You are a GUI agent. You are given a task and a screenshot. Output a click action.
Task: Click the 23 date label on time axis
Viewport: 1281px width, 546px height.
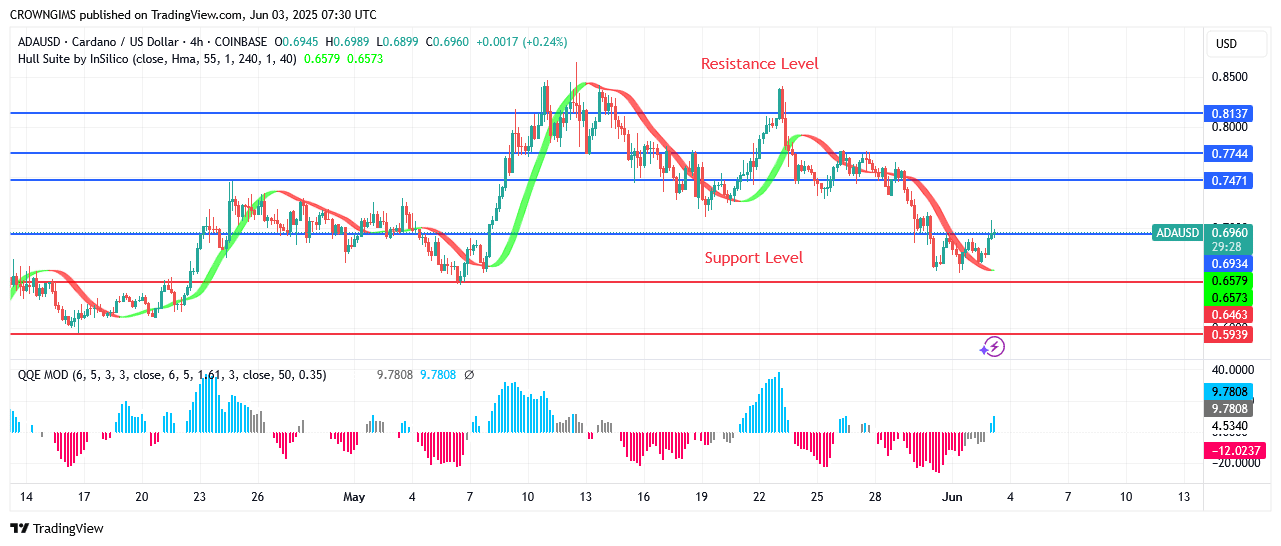click(x=199, y=497)
